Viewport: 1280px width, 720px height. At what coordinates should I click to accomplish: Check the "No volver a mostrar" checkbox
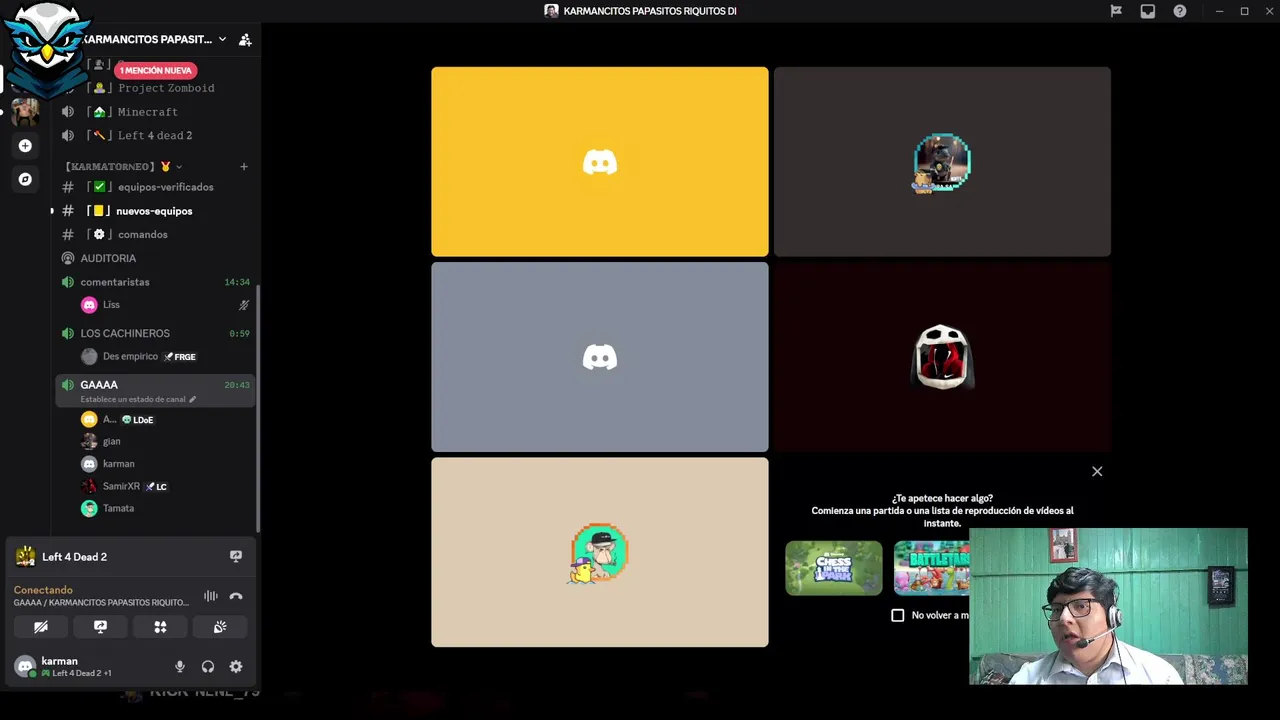point(898,615)
